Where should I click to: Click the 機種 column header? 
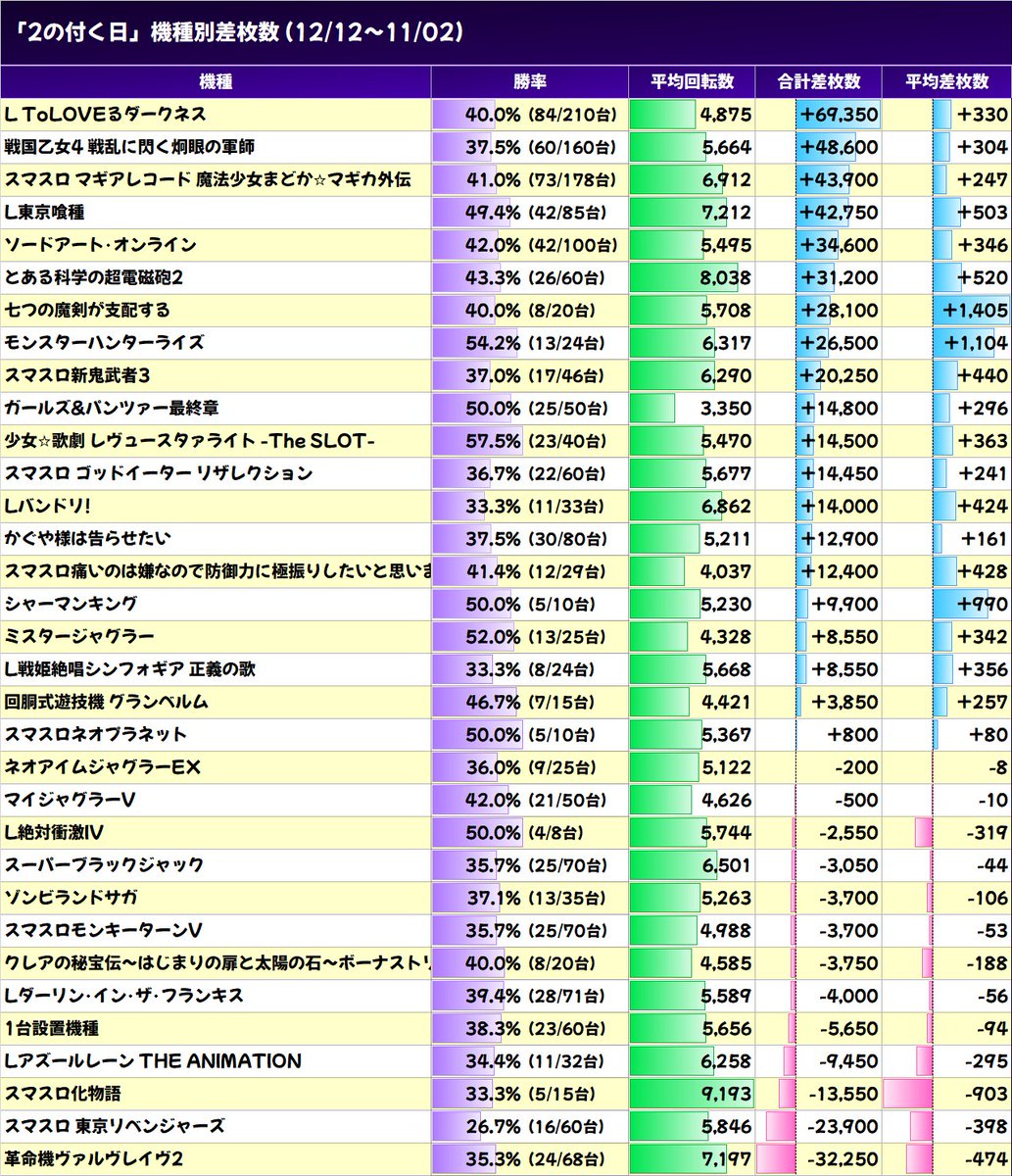click(216, 81)
